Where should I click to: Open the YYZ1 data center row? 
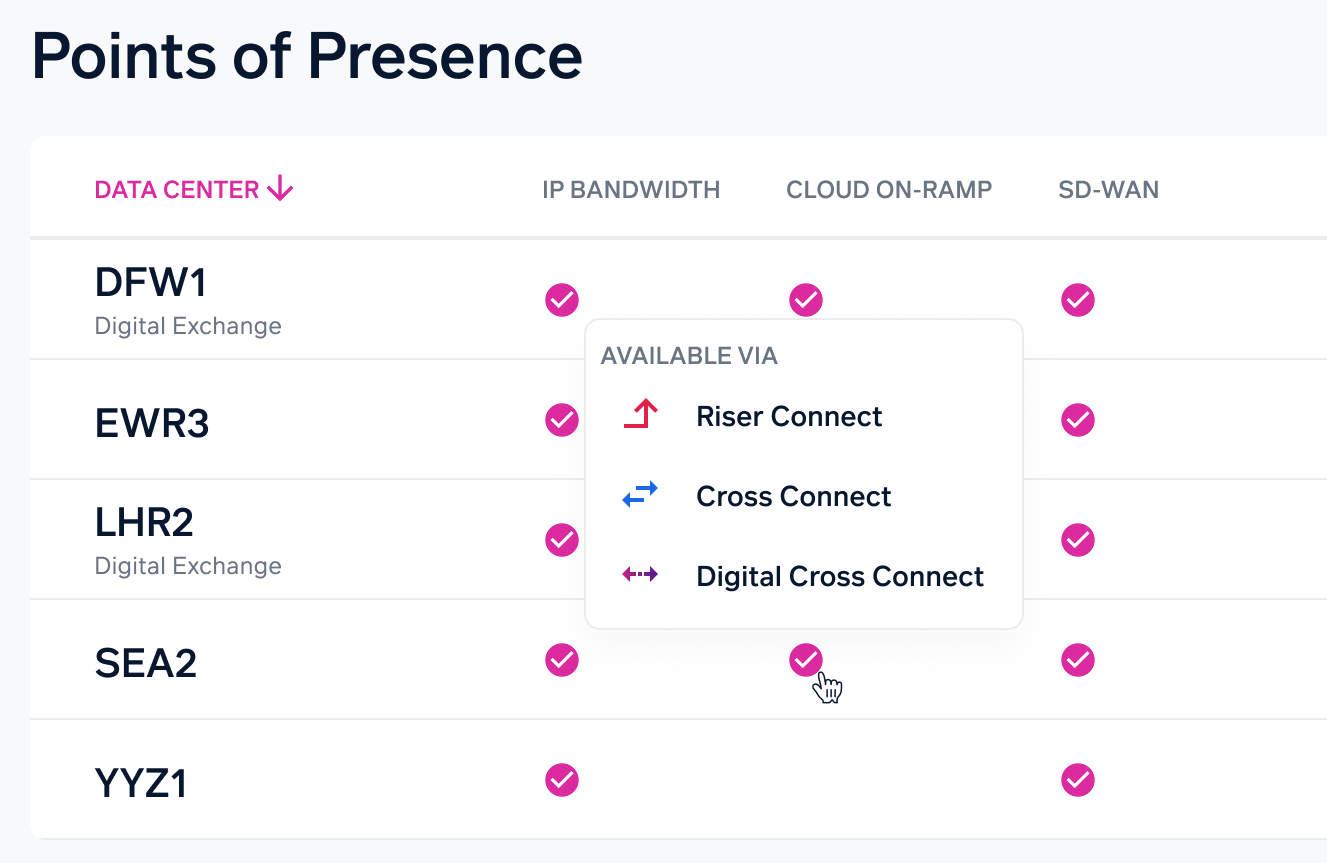141,783
